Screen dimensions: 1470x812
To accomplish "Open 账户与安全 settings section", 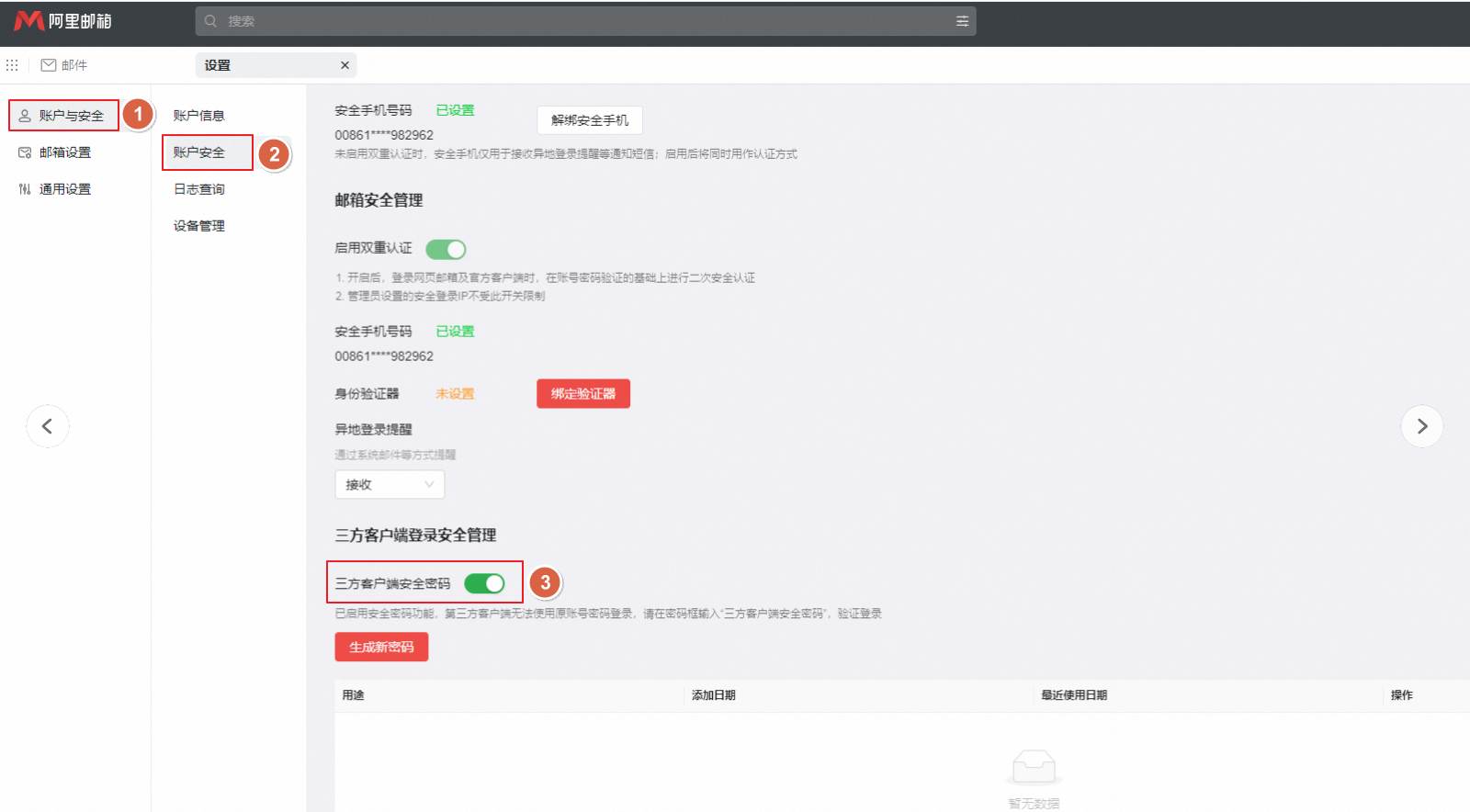I will point(64,116).
